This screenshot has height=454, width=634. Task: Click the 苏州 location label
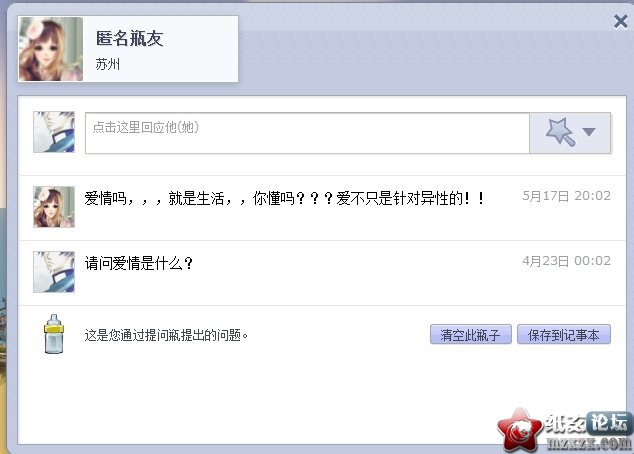(108, 64)
